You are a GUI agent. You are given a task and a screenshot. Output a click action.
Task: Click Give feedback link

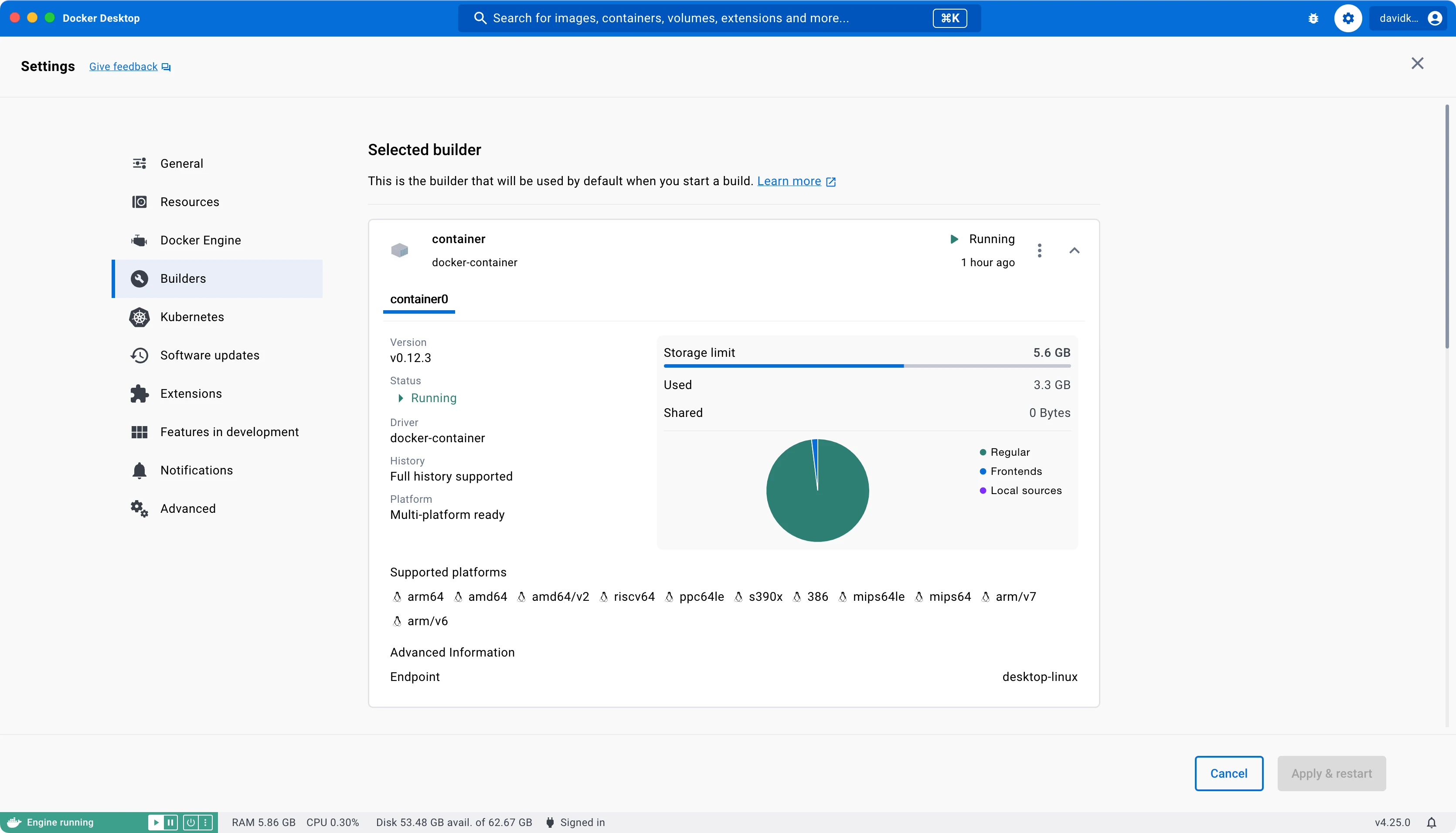(x=123, y=67)
